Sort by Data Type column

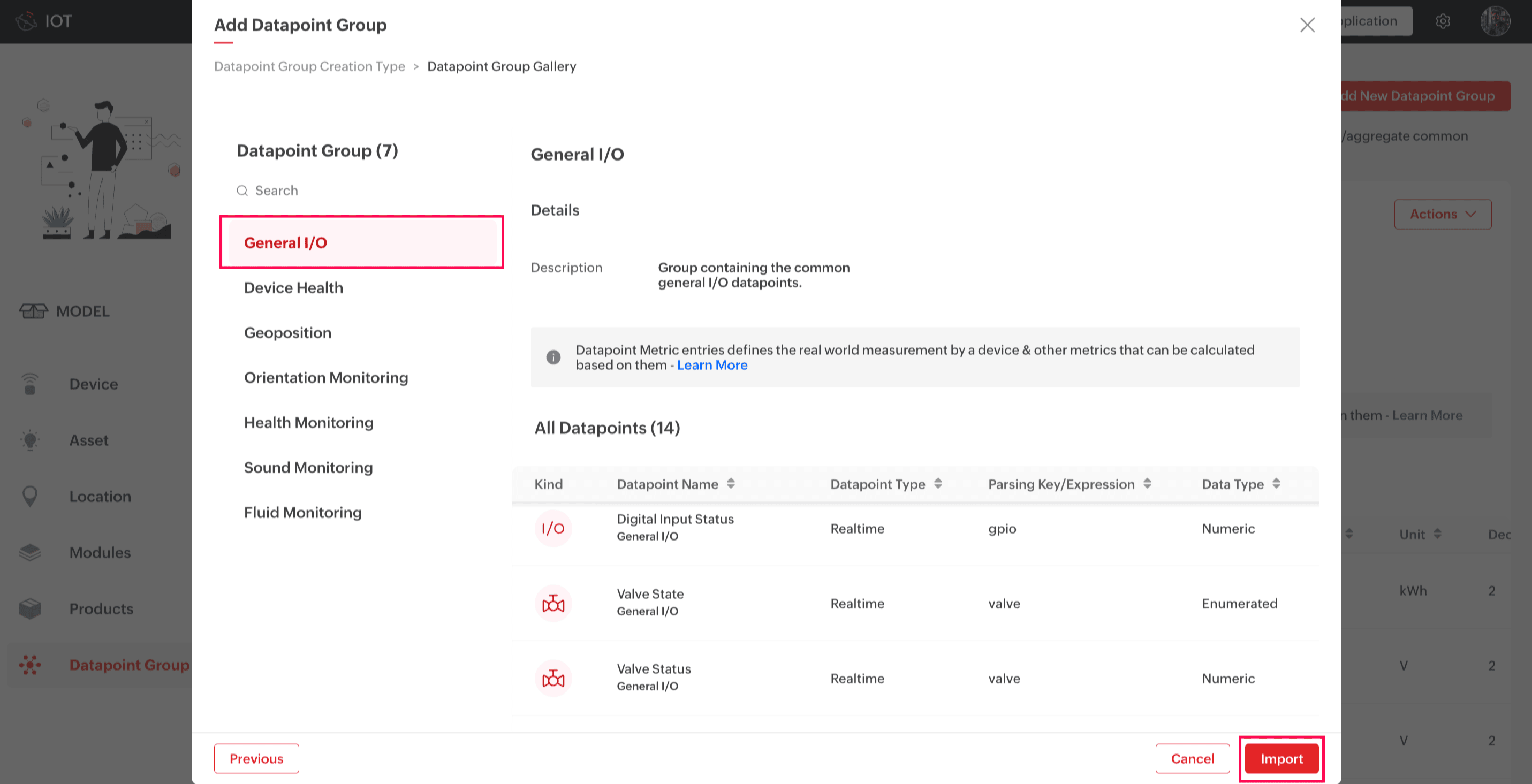point(1276,484)
